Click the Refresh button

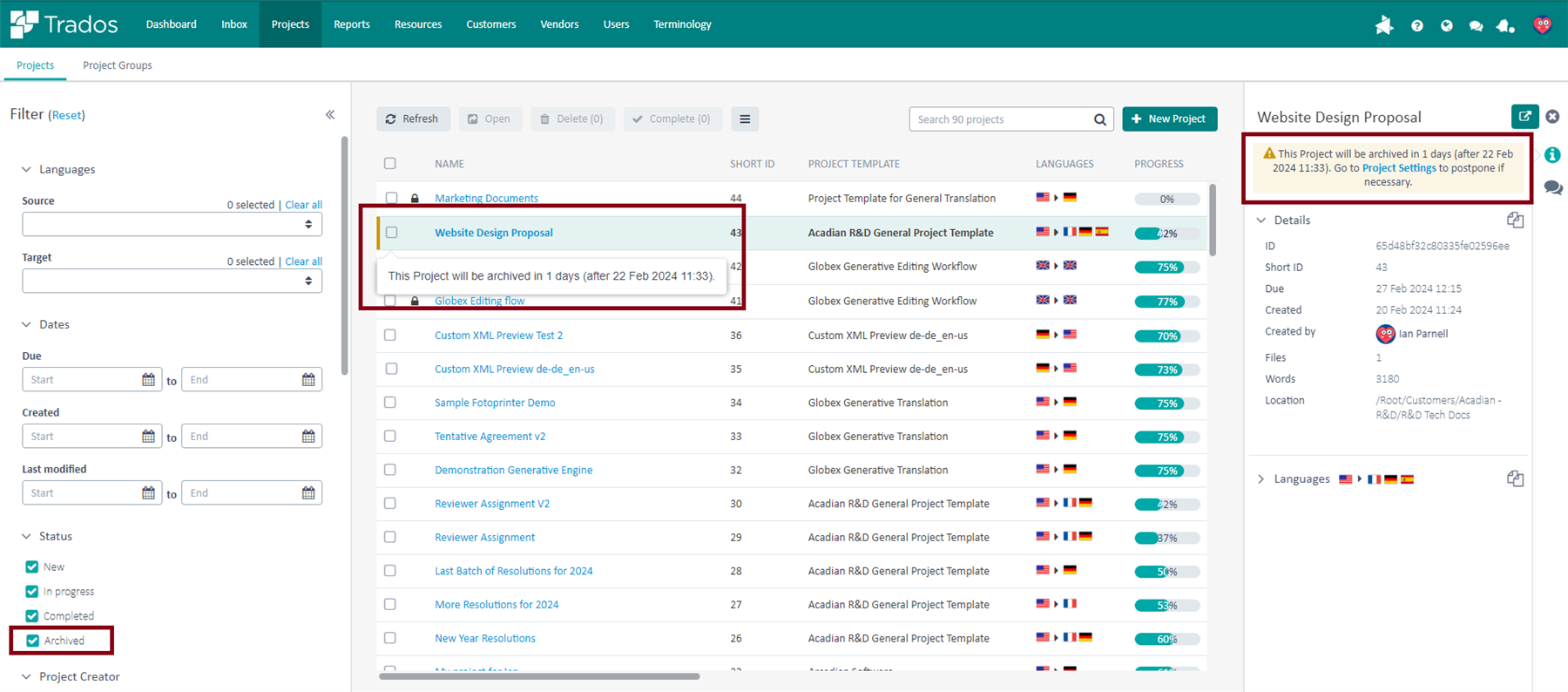(x=413, y=119)
